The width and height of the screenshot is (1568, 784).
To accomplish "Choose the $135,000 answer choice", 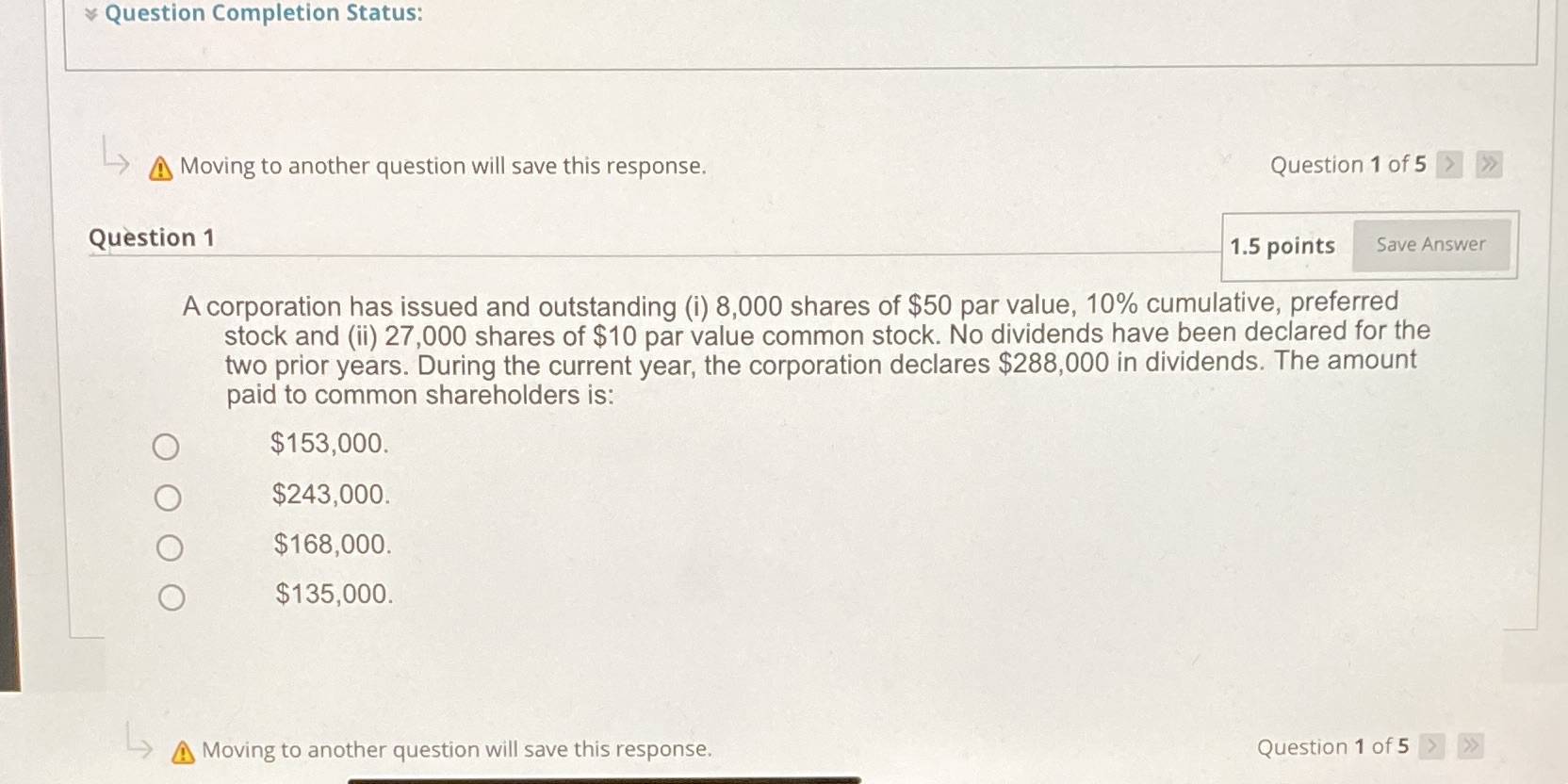I will tap(172, 596).
